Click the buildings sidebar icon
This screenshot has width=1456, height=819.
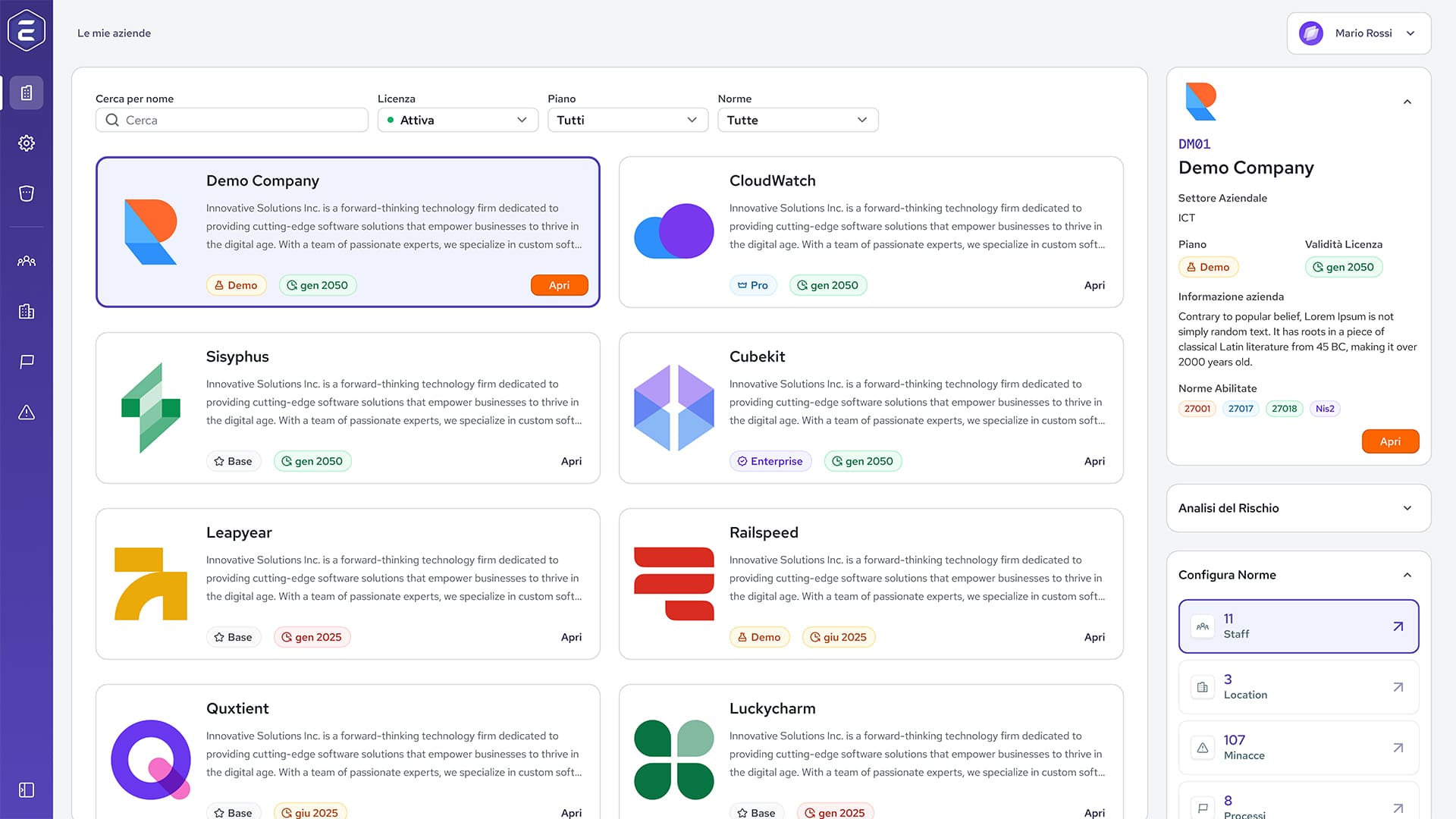(x=27, y=312)
